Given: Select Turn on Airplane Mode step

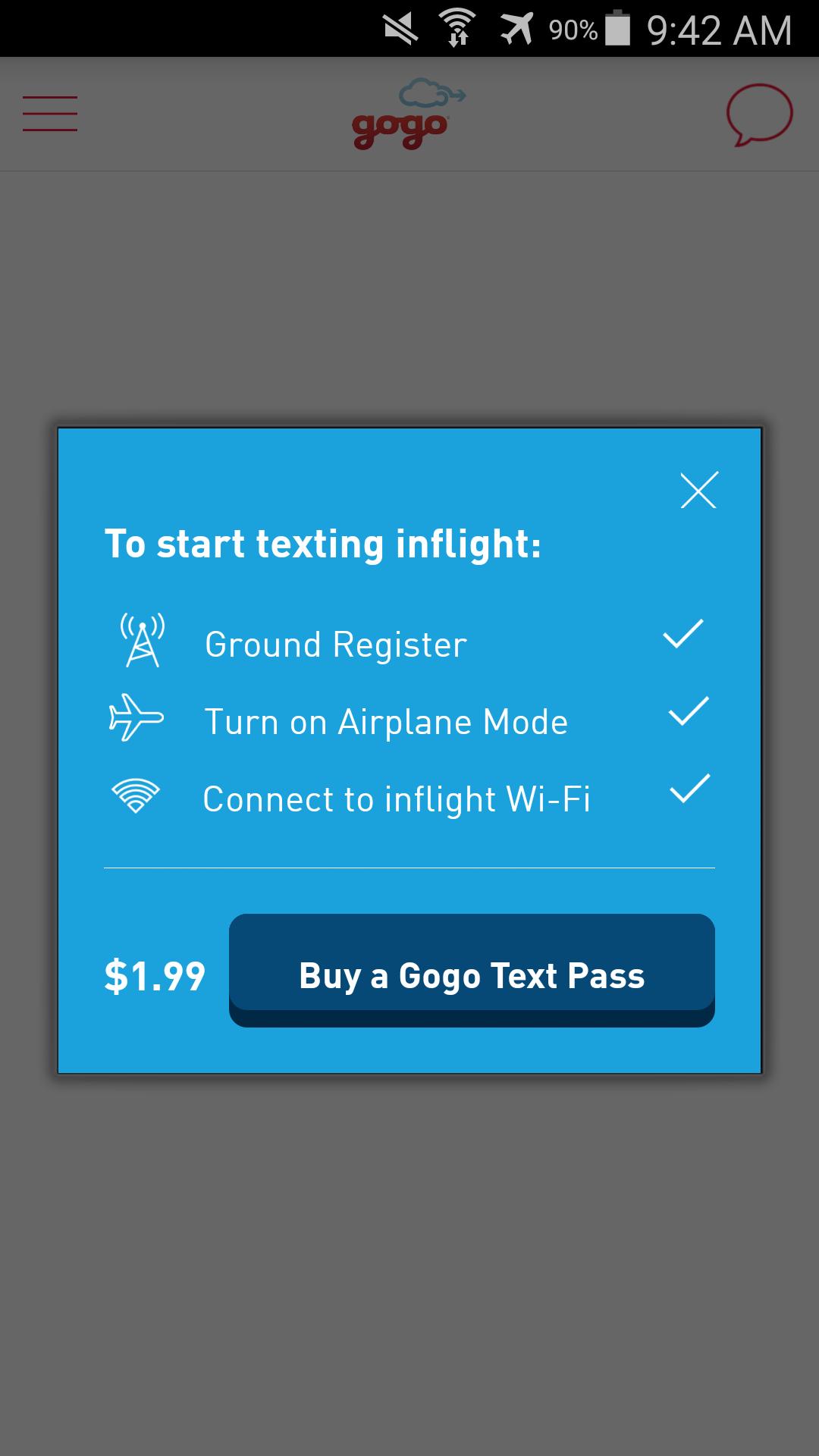Looking at the screenshot, I should click(386, 722).
